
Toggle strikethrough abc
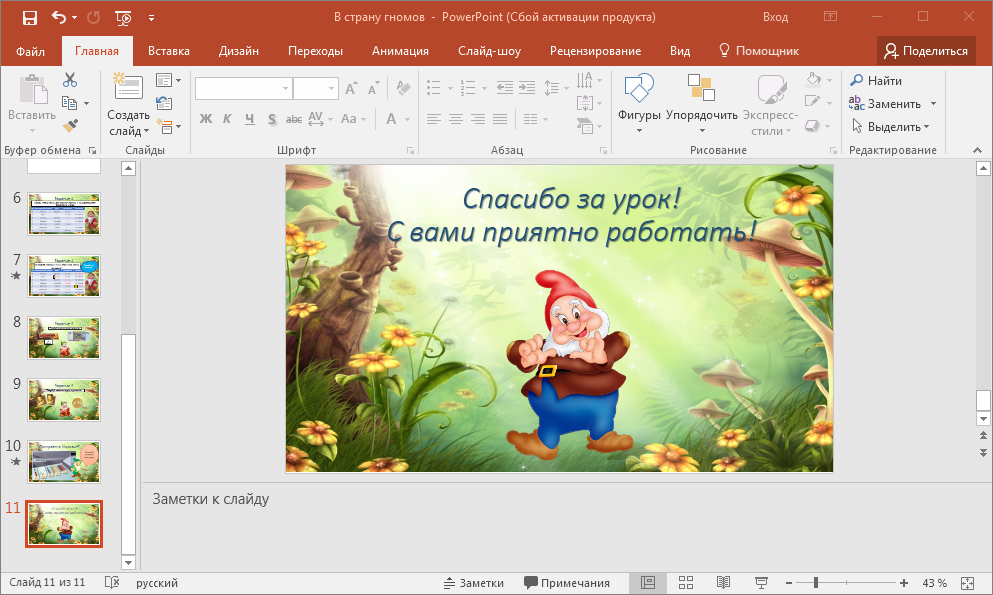[x=293, y=118]
